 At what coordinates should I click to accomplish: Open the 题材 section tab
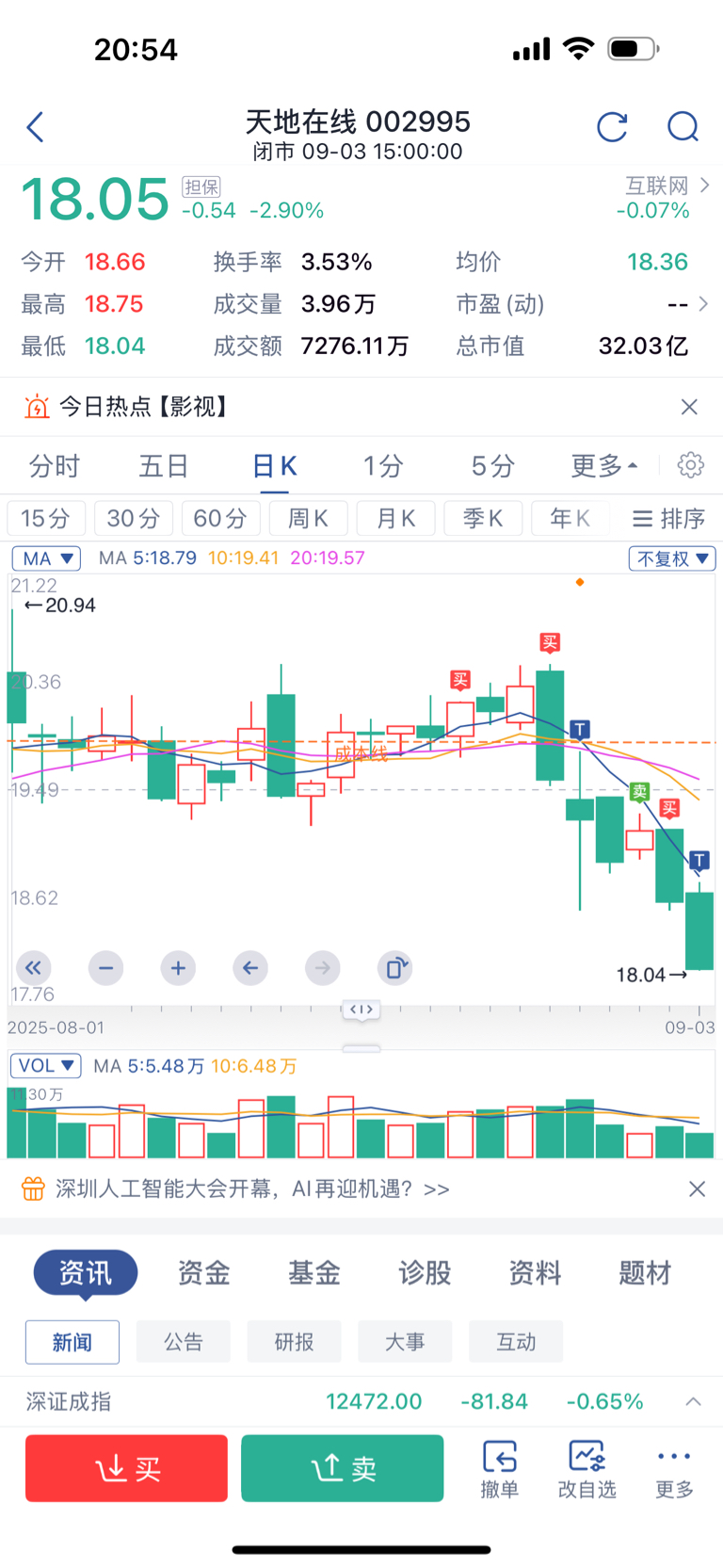tap(645, 1273)
